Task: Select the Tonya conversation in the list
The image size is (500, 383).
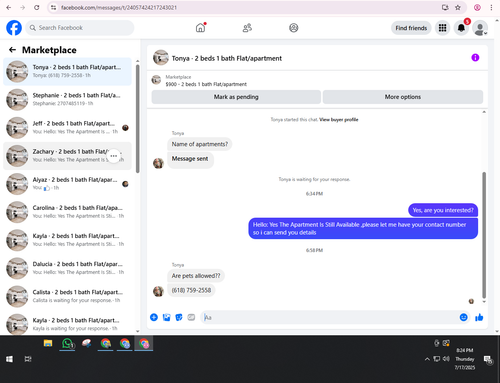Action: pyautogui.click(x=67, y=71)
